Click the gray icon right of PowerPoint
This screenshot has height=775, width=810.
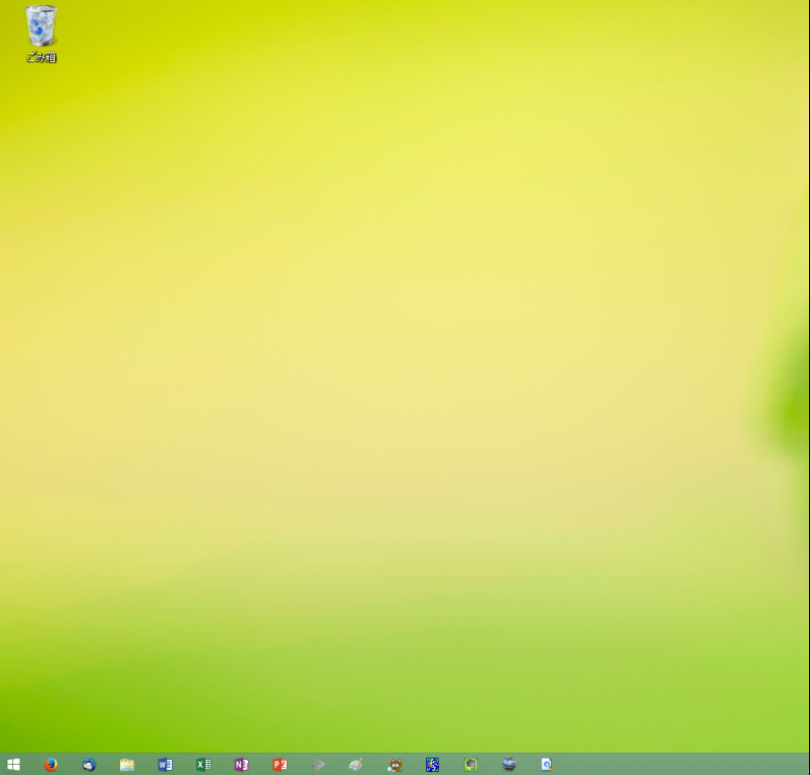[x=318, y=765]
